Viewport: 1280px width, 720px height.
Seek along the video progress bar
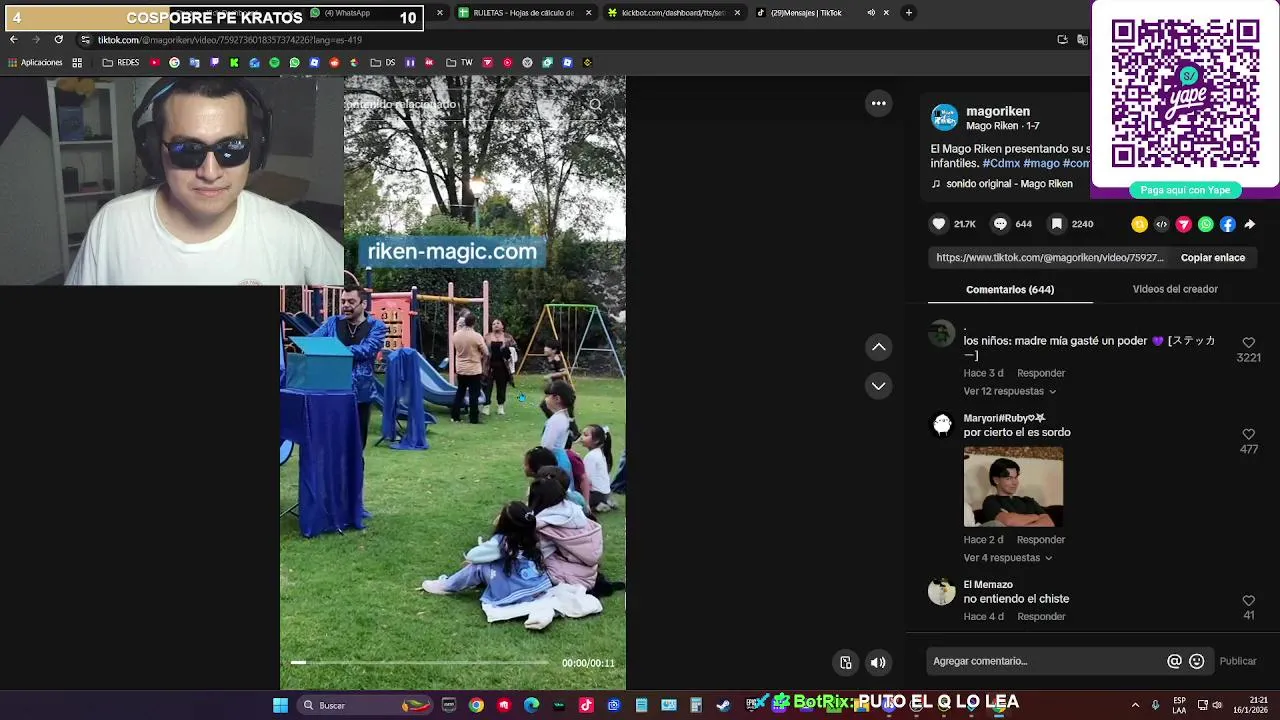tap(419, 662)
